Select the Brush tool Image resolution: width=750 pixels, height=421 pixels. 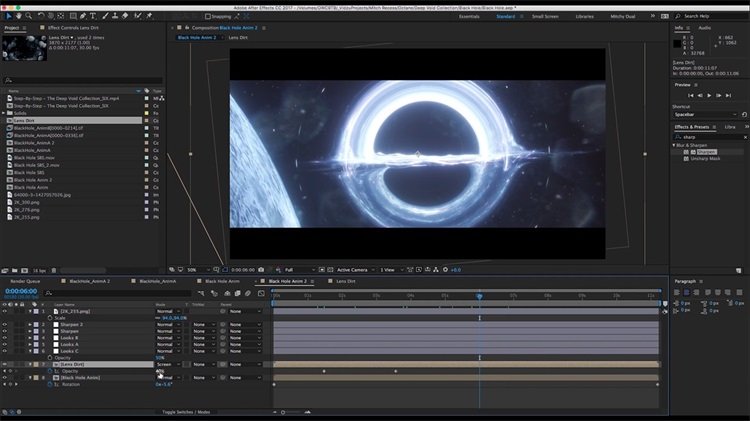point(105,16)
